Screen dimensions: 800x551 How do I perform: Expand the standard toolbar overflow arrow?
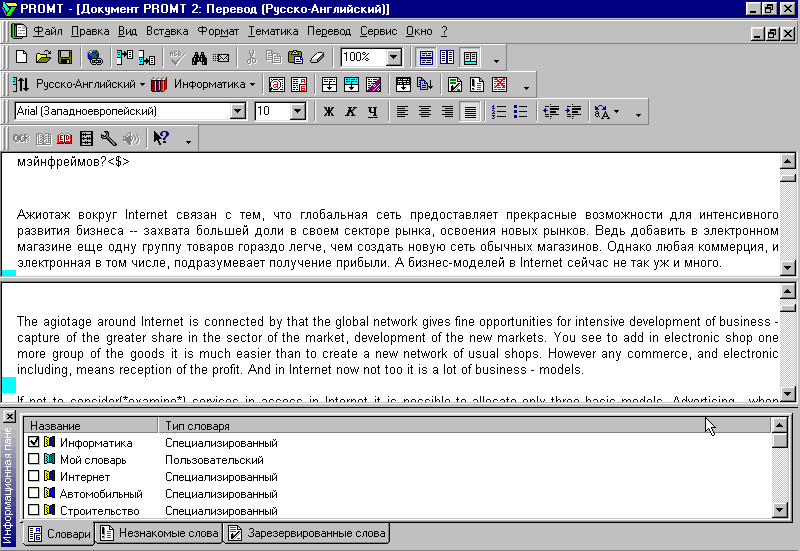click(x=496, y=61)
